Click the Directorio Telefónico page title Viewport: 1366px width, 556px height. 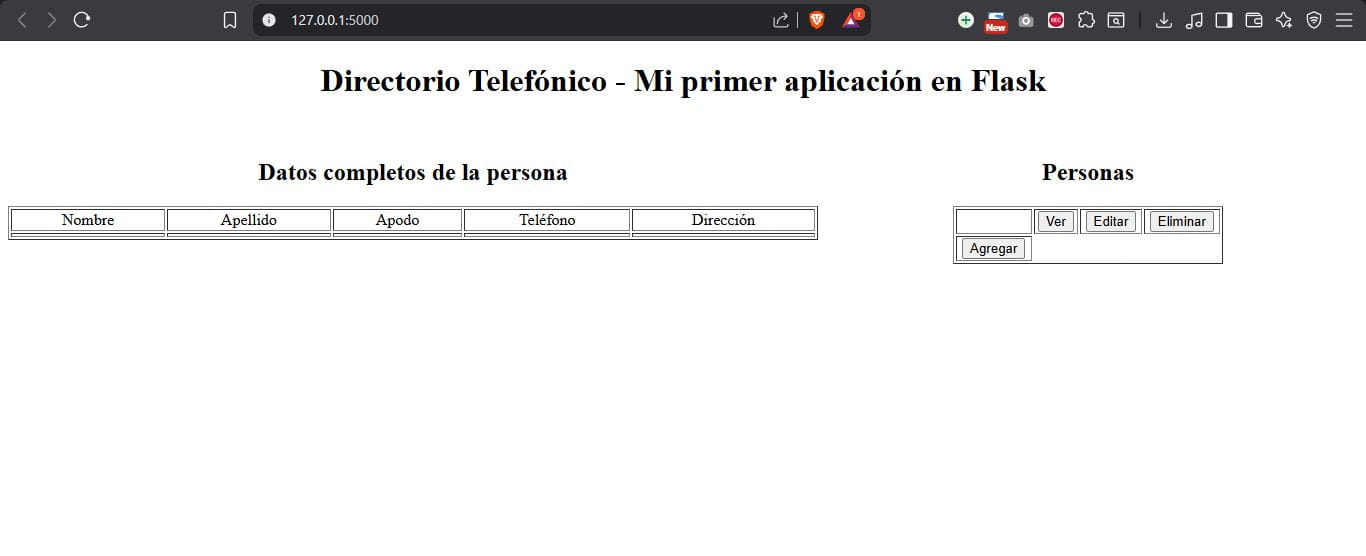click(x=683, y=81)
